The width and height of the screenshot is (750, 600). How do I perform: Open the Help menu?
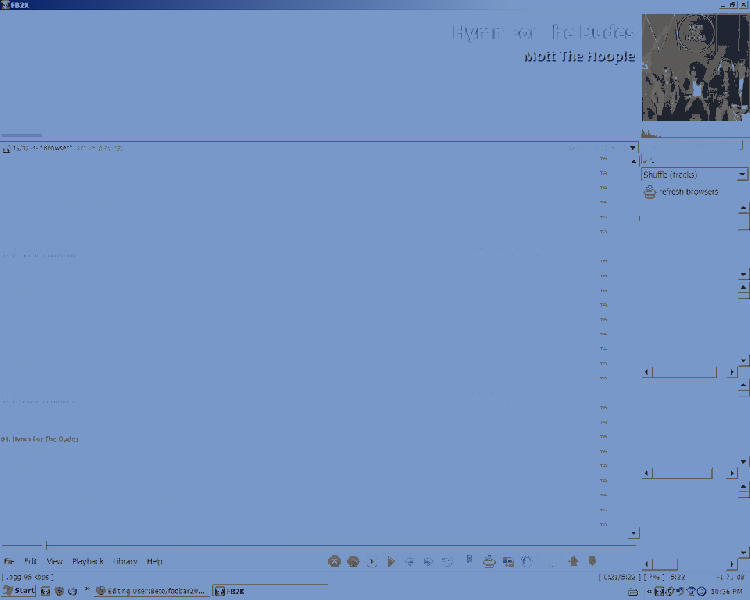[155, 561]
